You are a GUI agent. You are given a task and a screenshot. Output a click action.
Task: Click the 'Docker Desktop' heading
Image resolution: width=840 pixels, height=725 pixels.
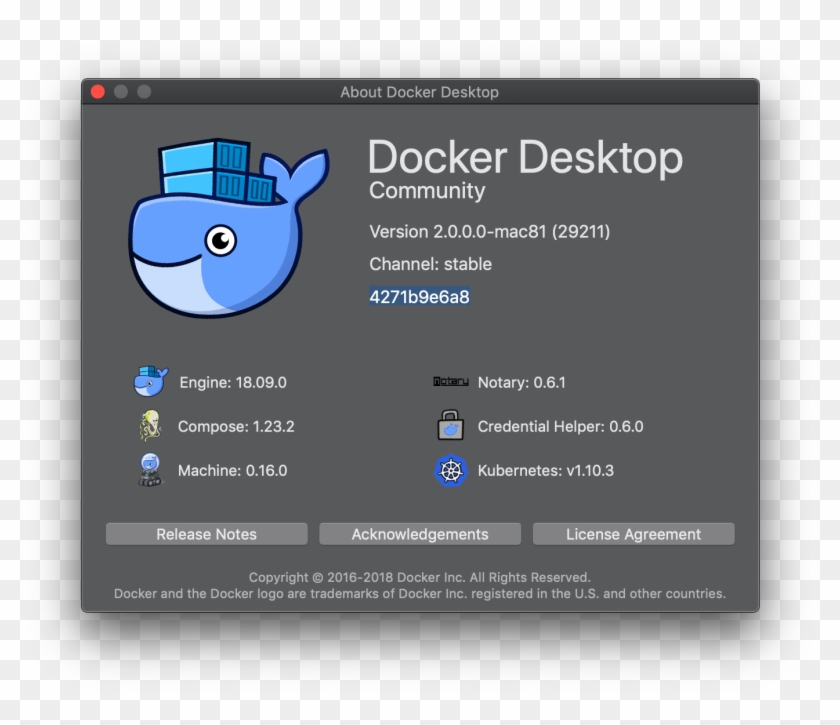[526, 158]
